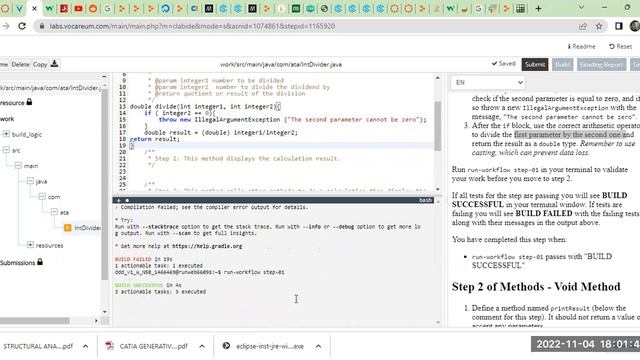
Task: Click the file tree horizontal scrollbar
Action: (x=34, y=321)
